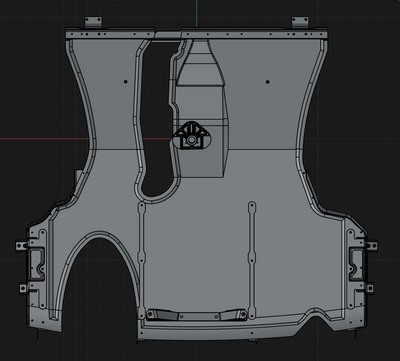Select the top horizontal crossbar rail
The height and width of the screenshot is (361, 400).
point(197,34)
